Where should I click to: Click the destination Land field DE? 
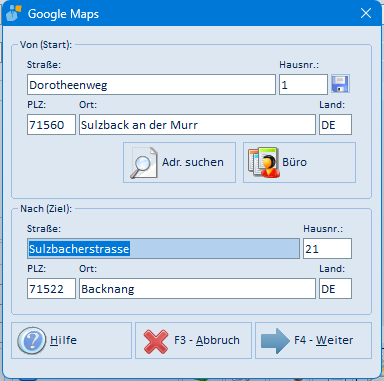(335, 289)
